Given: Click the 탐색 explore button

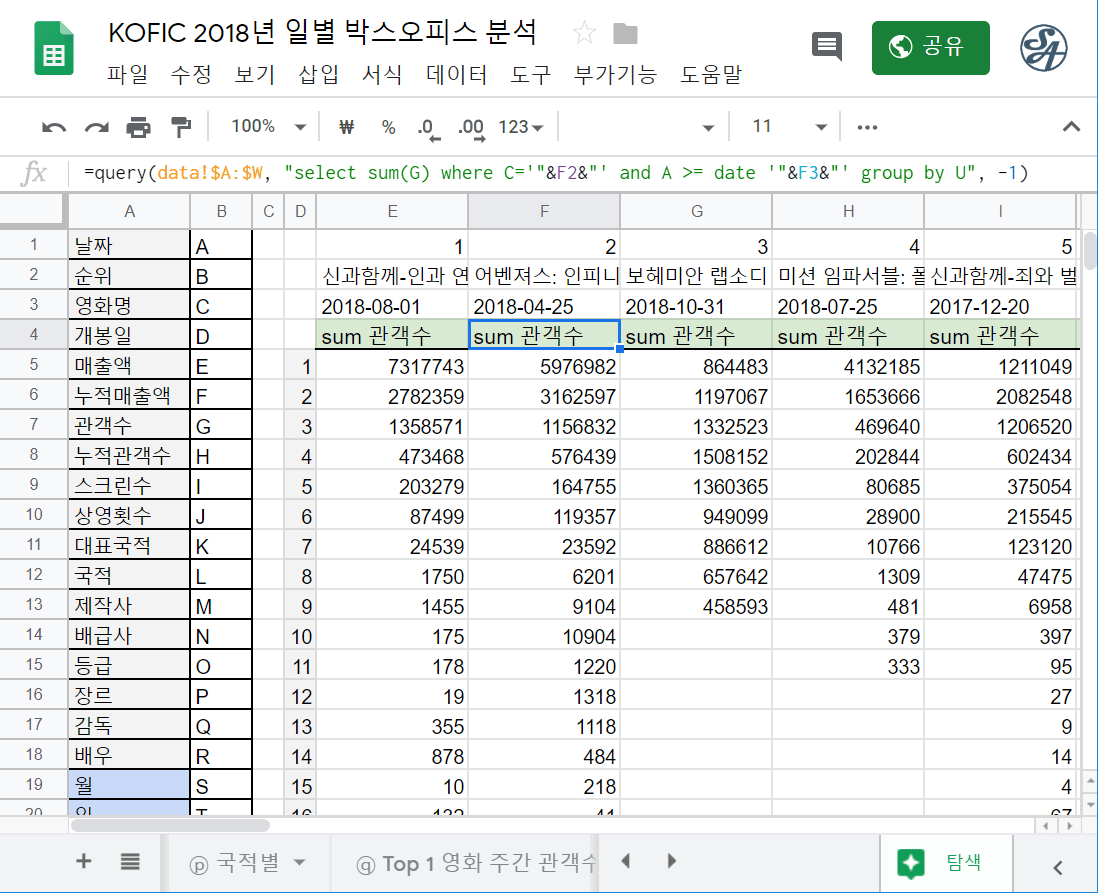Looking at the screenshot, I should tap(945, 863).
